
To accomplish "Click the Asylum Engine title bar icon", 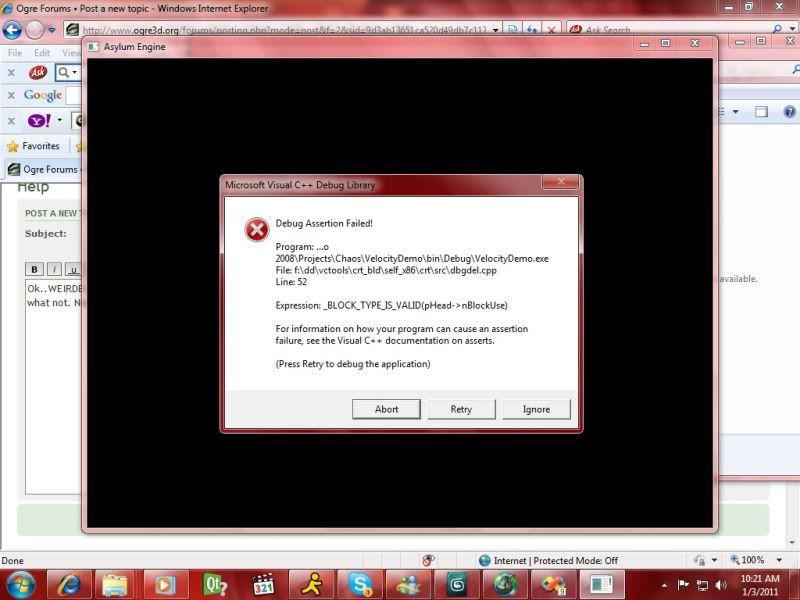I will pyautogui.click(x=93, y=47).
